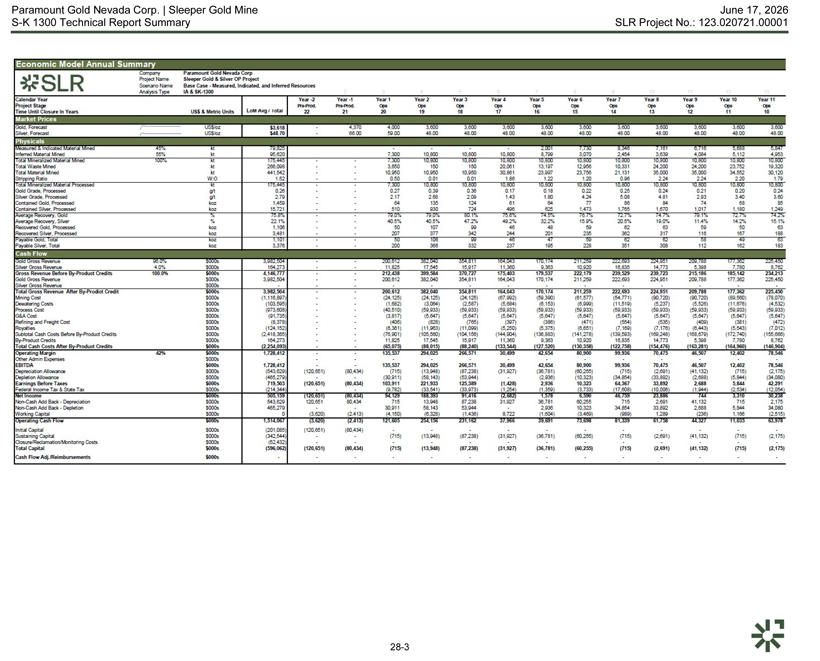Click the 'US$ & Metric Units' column header
The height and width of the screenshot is (661, 820).
pos(213,111)
